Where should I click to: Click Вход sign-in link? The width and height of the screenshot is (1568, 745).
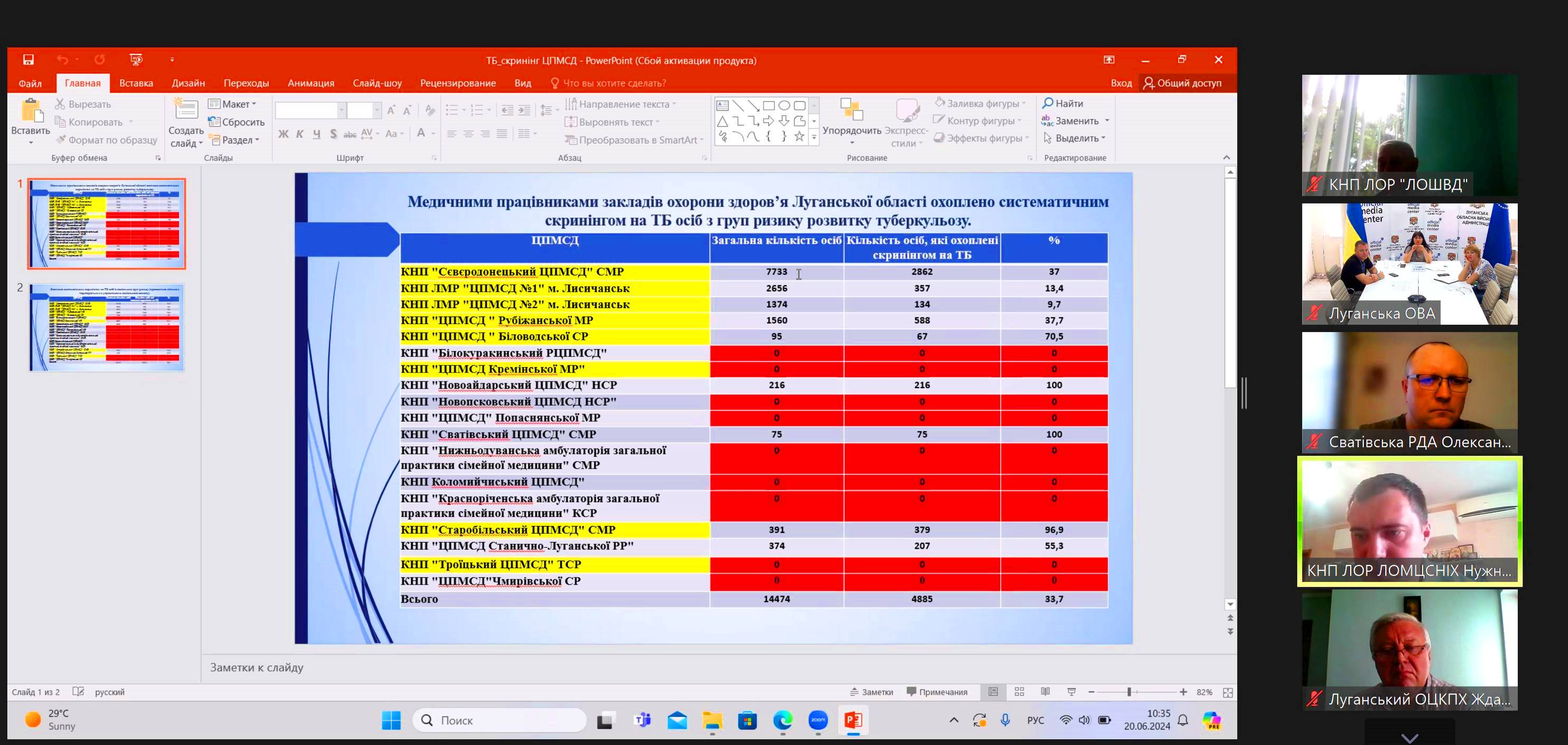(1120, 83)
